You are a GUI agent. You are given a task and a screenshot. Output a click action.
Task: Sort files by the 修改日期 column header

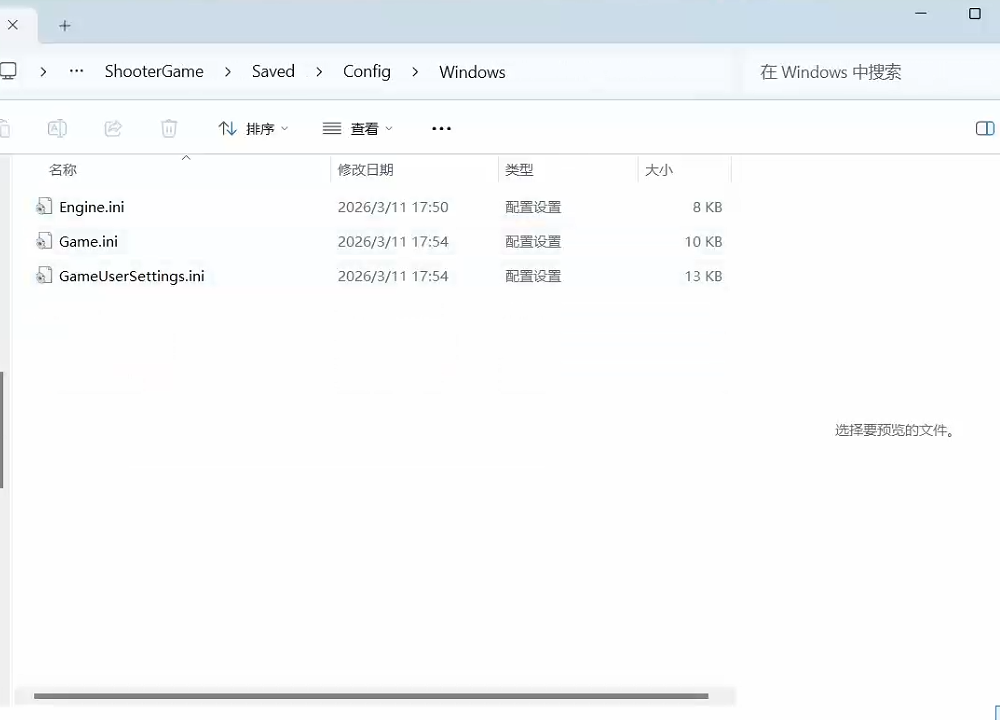tap(365, 170)
